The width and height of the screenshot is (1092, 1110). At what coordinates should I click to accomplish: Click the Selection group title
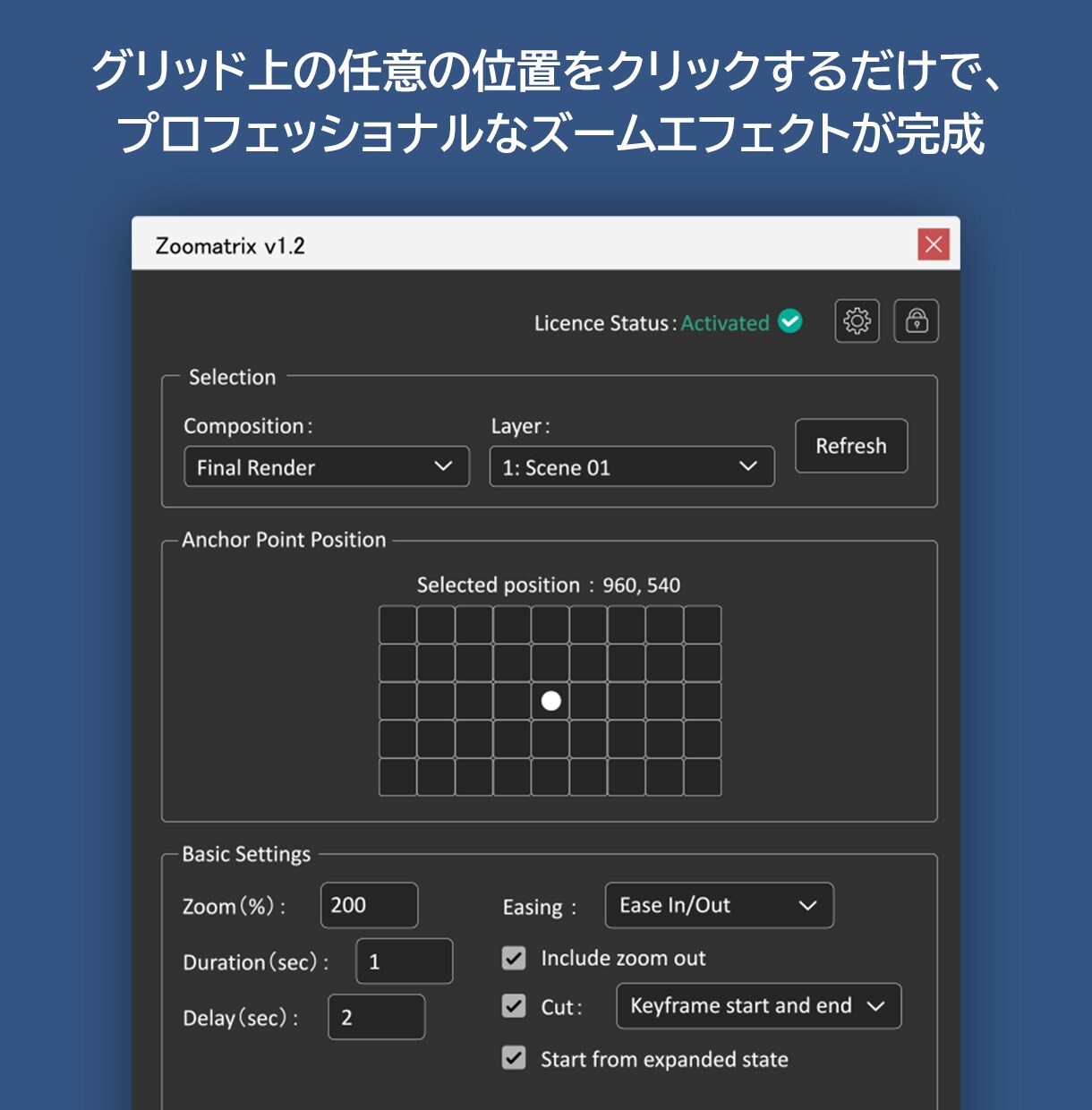pos(233,377)
